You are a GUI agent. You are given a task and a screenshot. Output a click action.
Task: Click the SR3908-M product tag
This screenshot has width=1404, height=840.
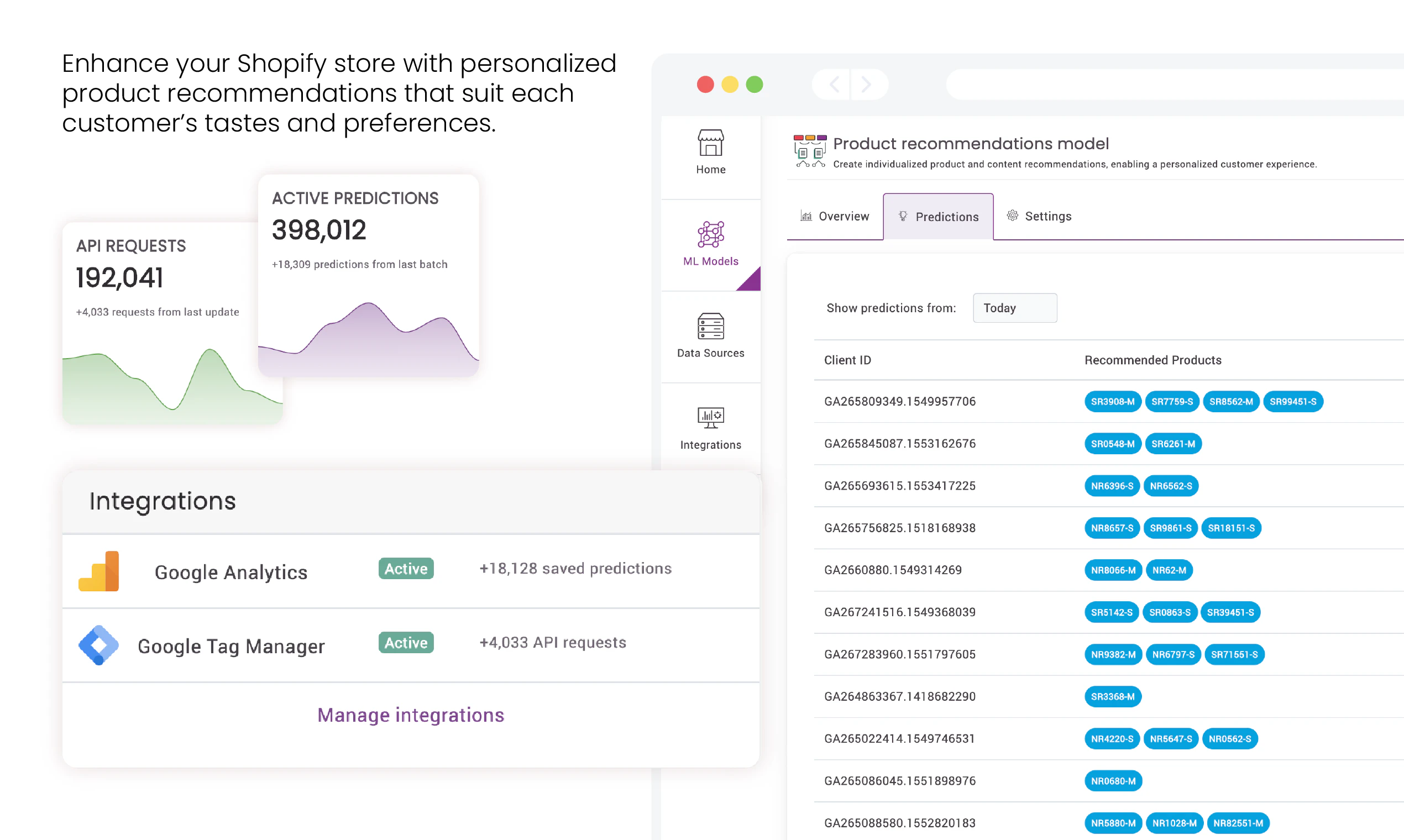(1113, 401)
